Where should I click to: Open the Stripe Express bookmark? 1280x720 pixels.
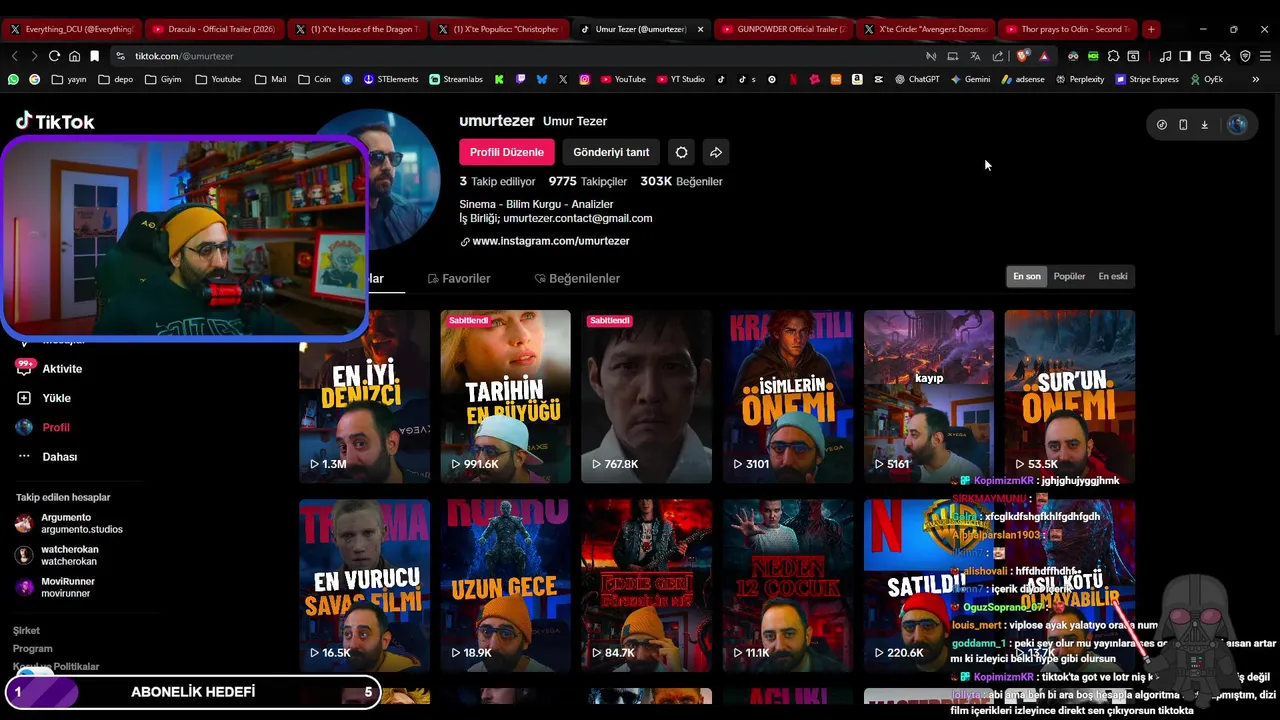1147,79
